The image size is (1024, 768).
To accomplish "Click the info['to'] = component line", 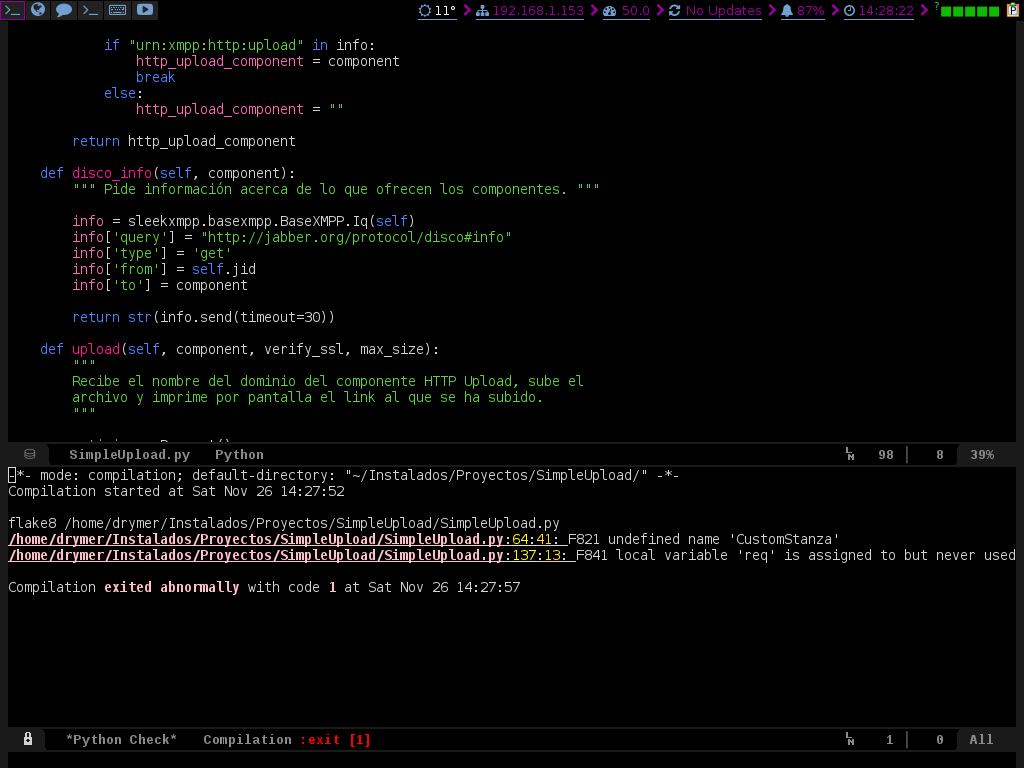I will [160, 285].
